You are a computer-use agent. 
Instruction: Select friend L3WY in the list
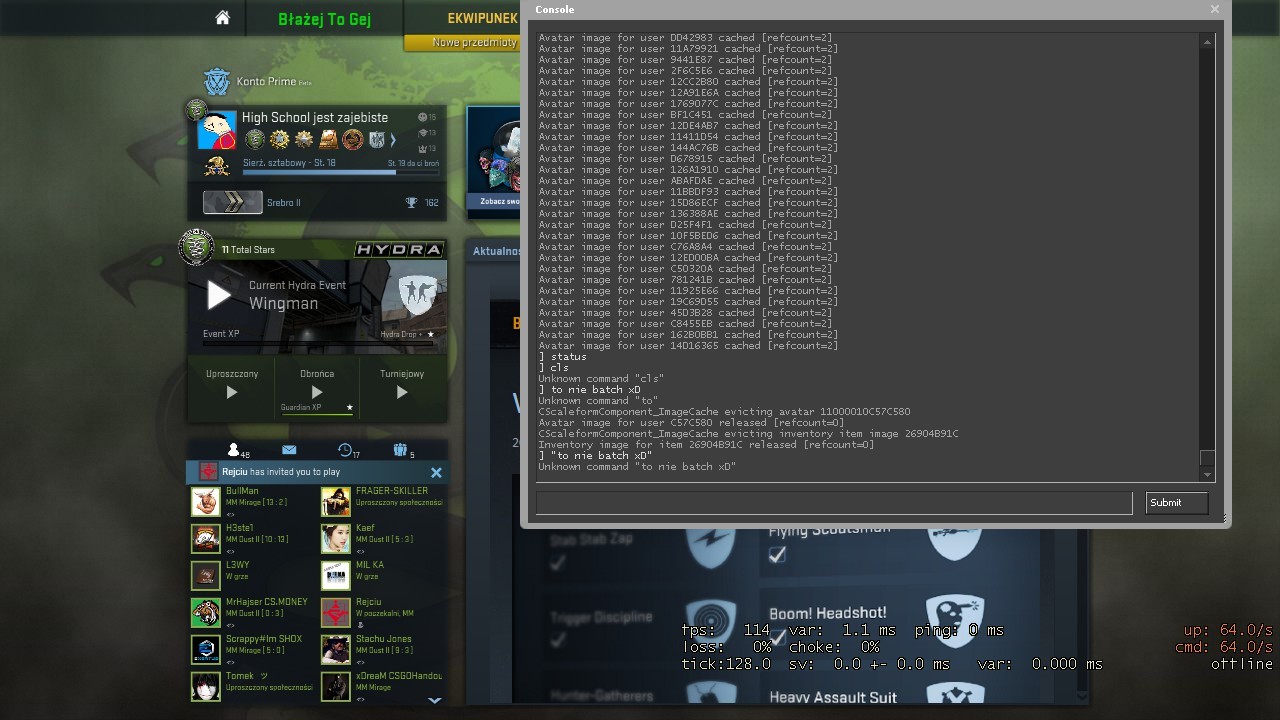(252, 576)
